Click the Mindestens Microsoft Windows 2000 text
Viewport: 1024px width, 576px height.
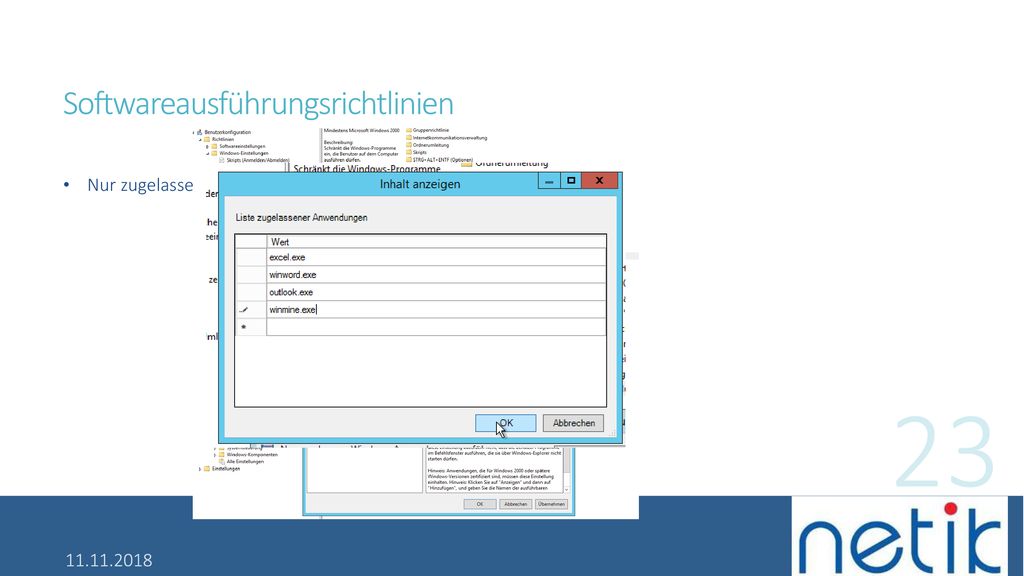pos(362,131)
